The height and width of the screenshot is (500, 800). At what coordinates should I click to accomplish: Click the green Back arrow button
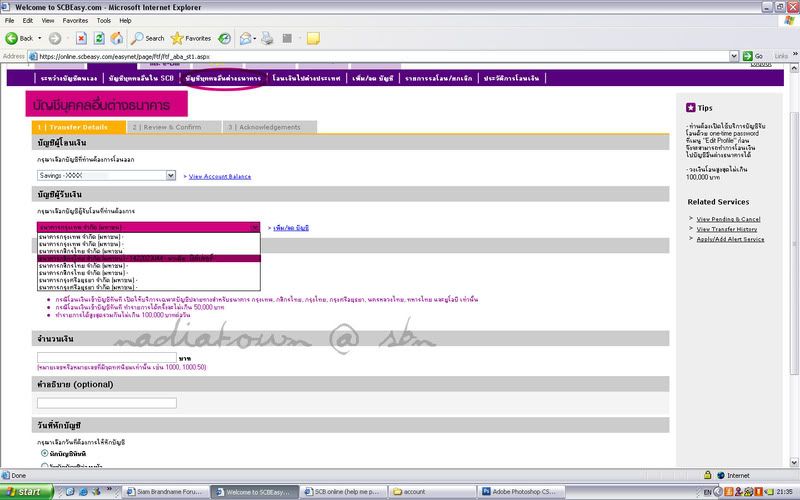[12, 38]
